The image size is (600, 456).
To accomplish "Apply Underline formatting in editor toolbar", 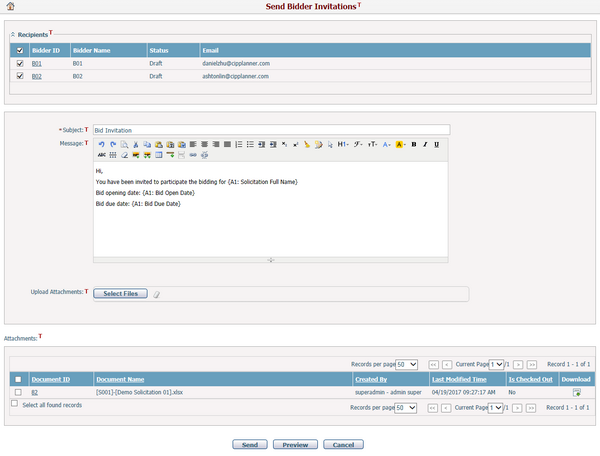I will pos(437,144).
